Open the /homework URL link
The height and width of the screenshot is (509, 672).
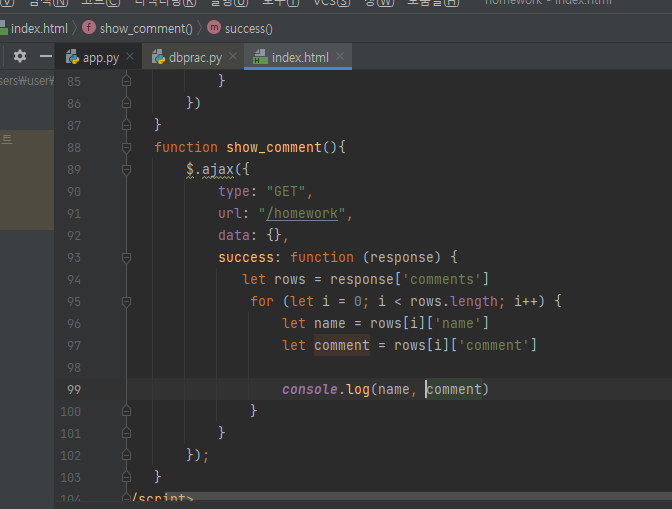point(302,213)
